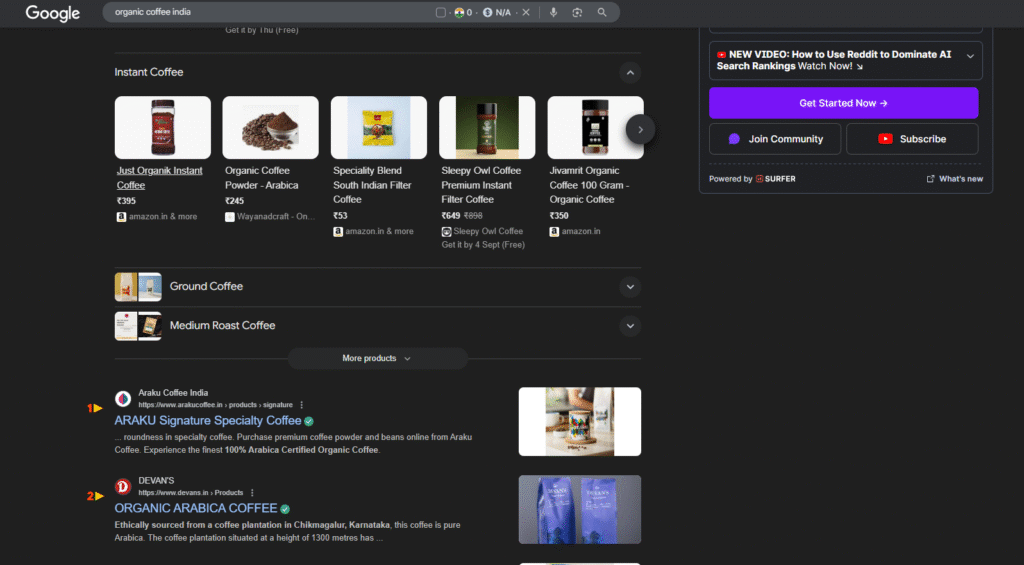Screen dimensions: 1024x565
Task: Click Wayanadcraft seller label
Action: pyautogui.click(x=270, y=217)
